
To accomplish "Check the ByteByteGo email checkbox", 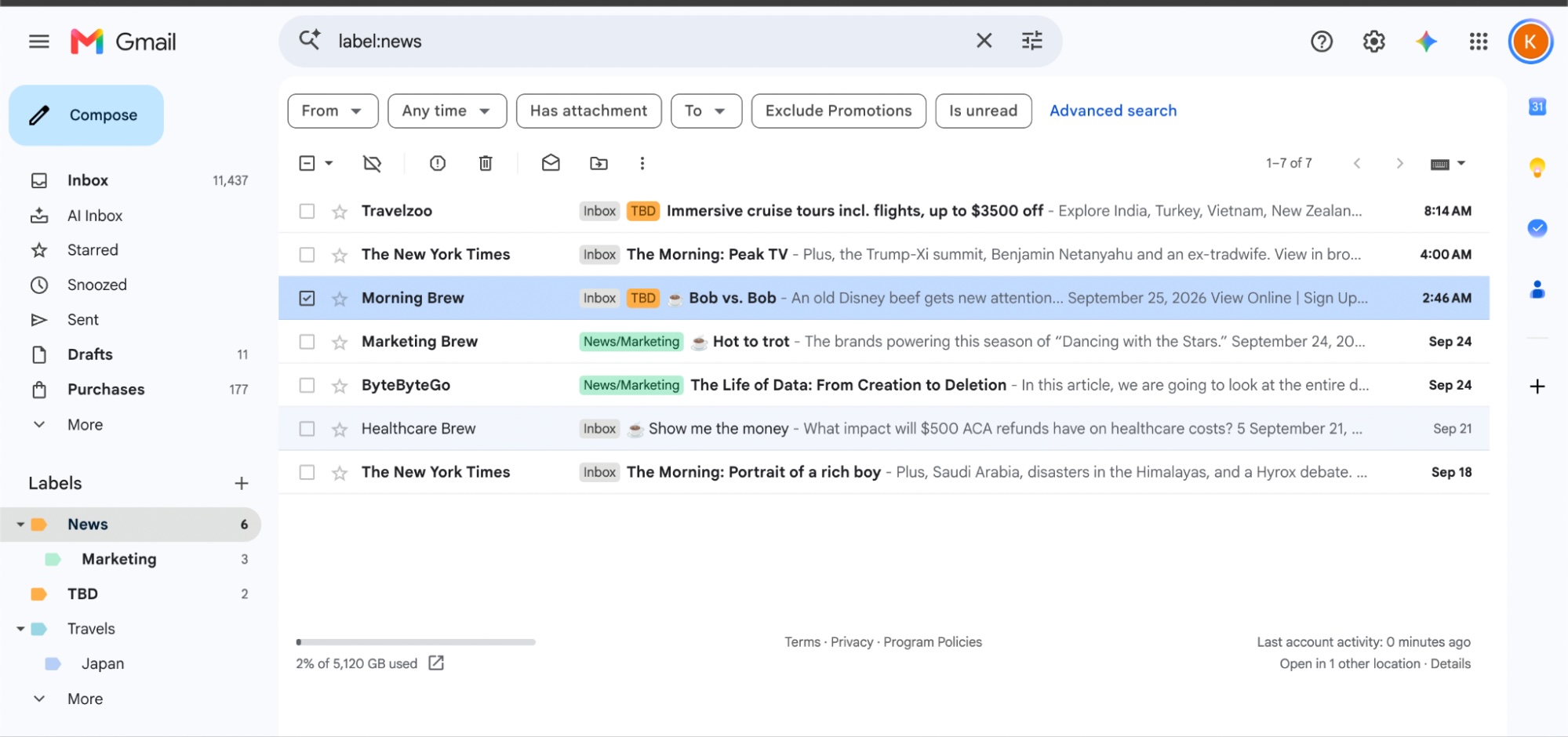I will [307, 385].
